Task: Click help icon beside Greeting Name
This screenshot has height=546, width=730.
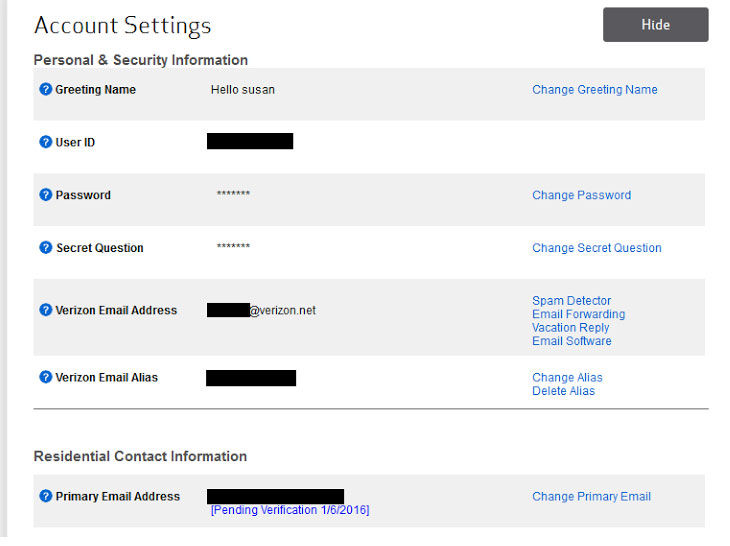Action: coord(45,90)
